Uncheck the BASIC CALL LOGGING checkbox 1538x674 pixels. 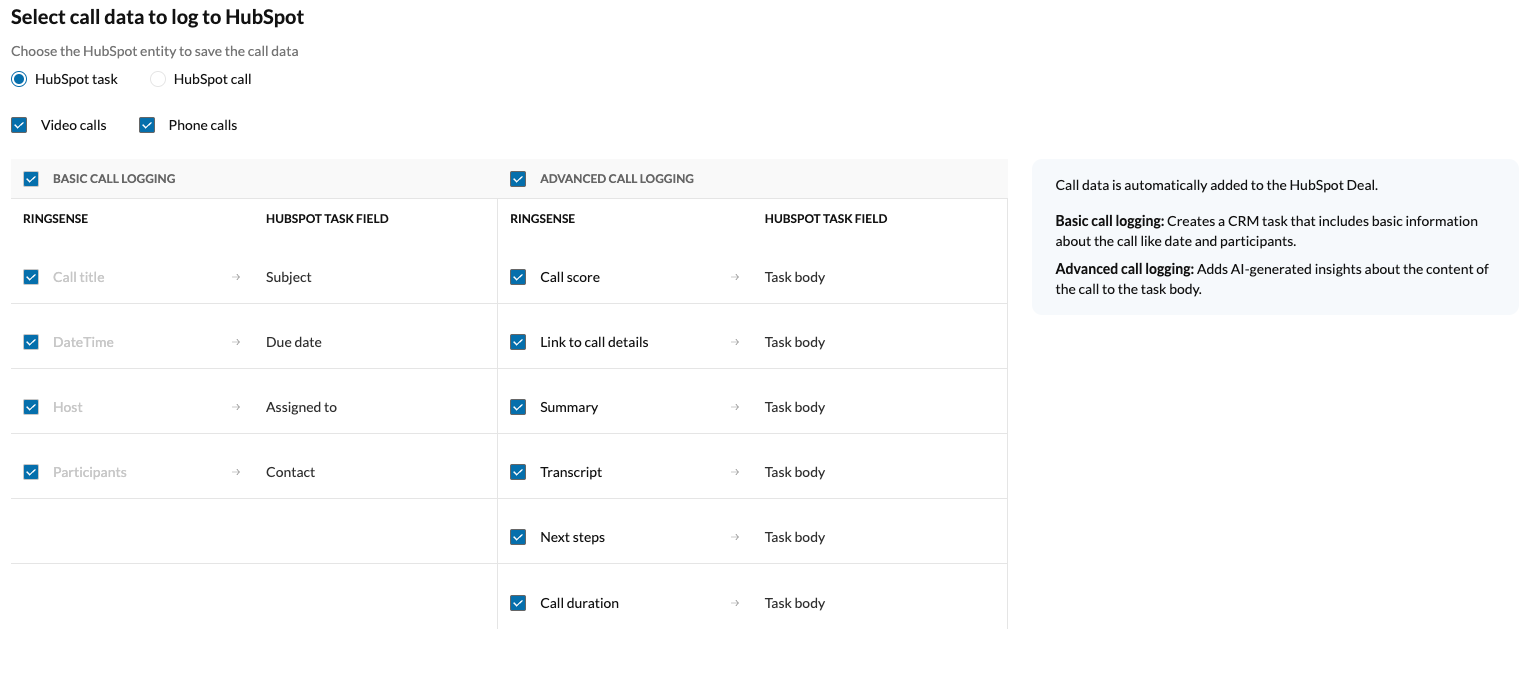(30, 178)
